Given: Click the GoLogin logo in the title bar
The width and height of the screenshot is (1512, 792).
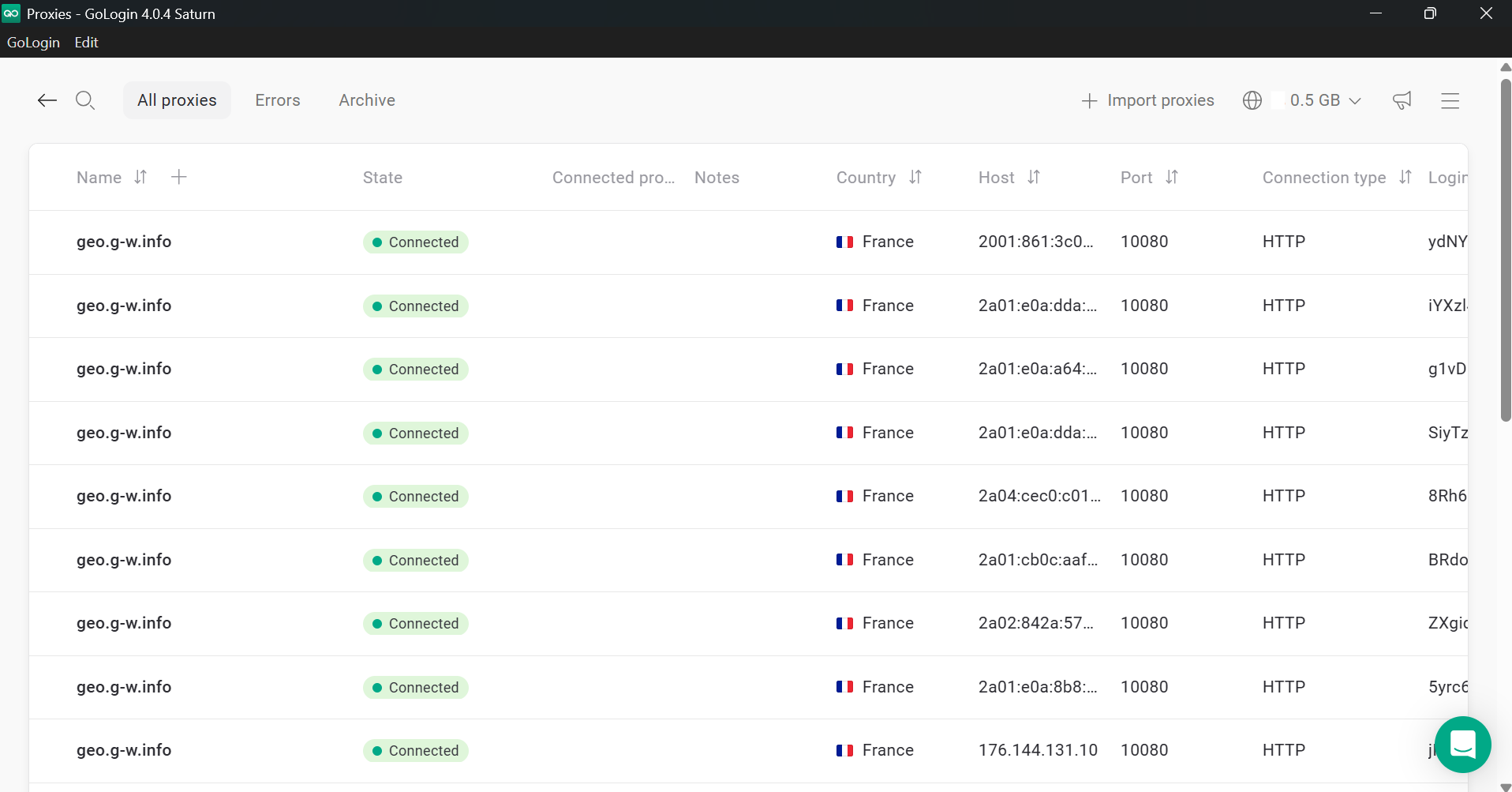Looking at the screenshot, I should coord(11,13).
